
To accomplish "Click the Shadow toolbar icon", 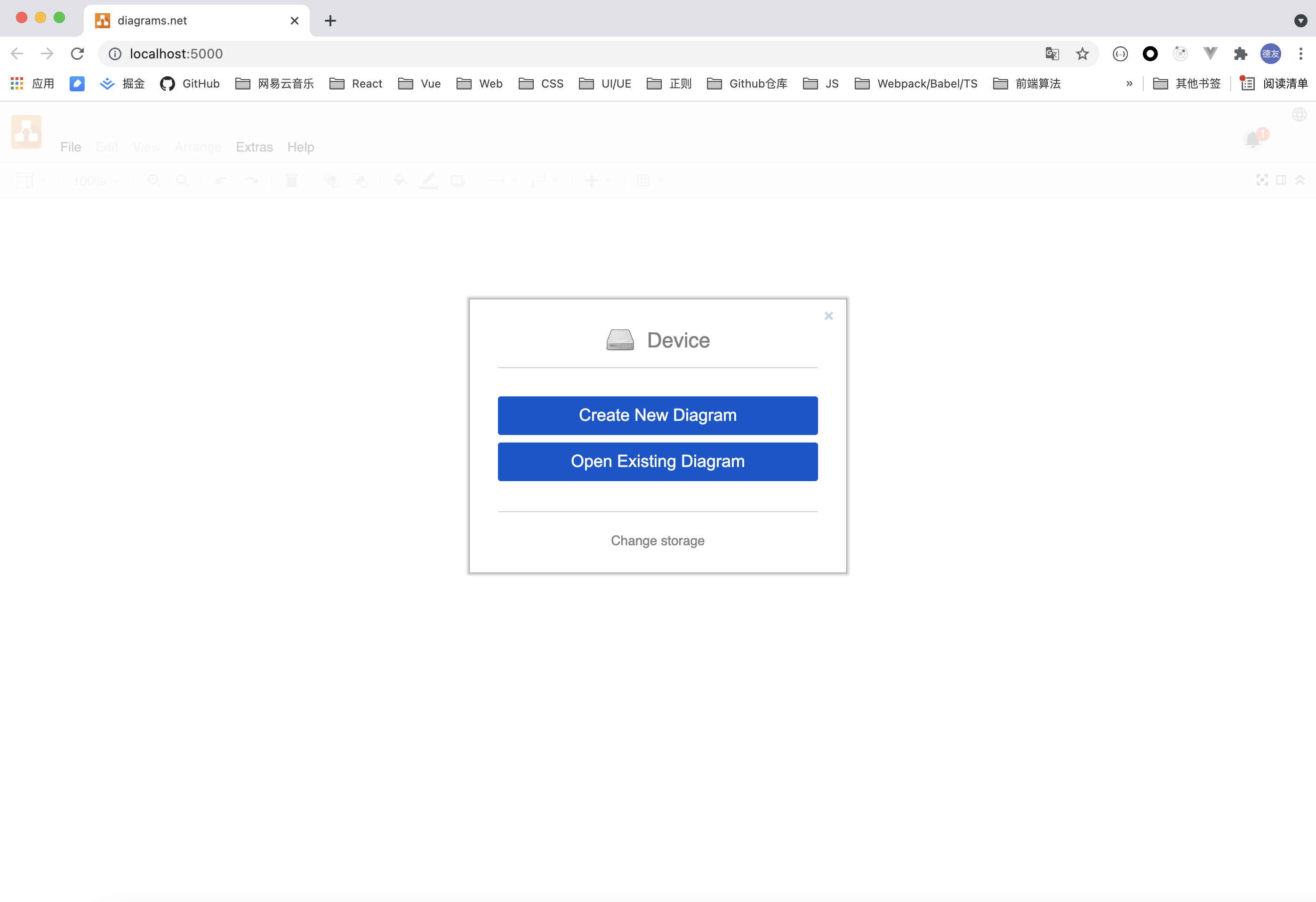I will coord(457,180).
